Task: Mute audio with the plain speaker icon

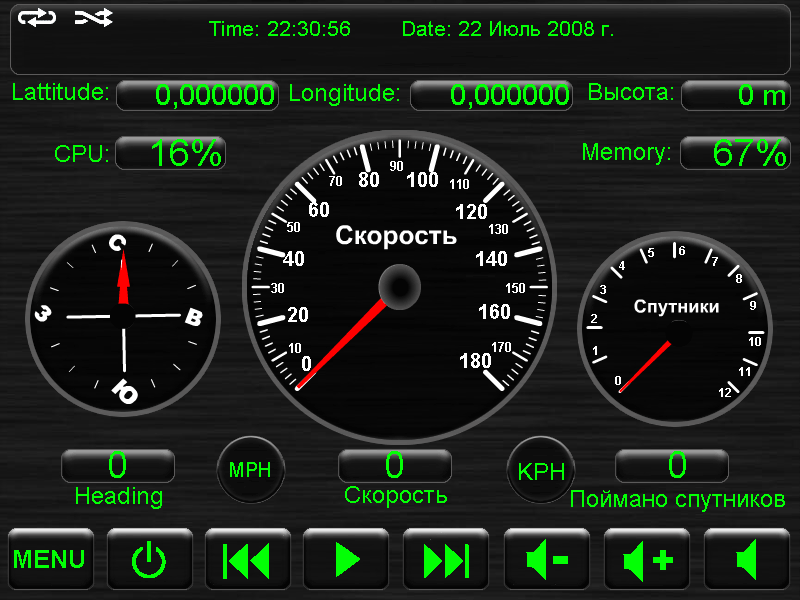Action: pos(746,560)
